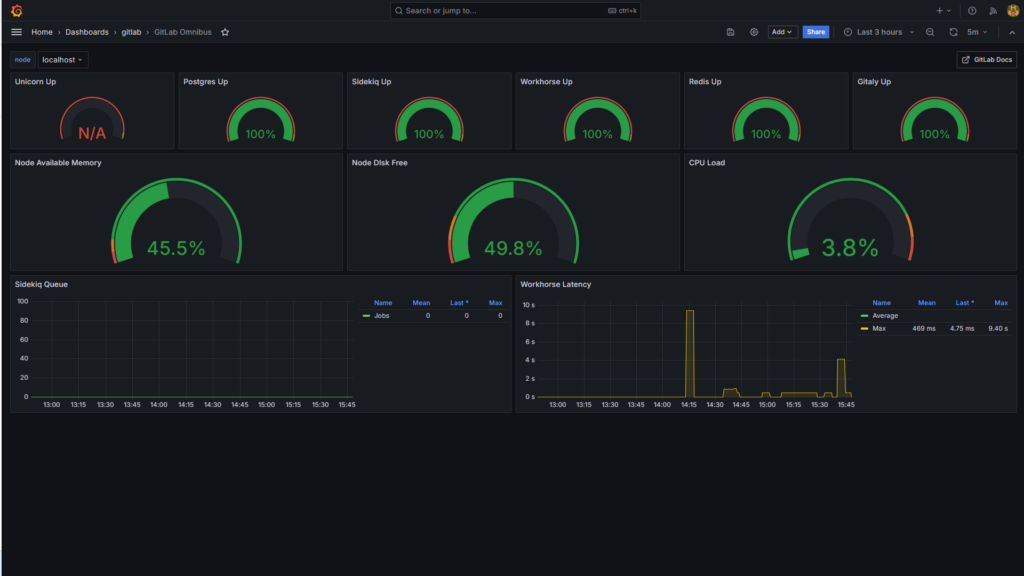
Task: Open the Grafana home logo
Action: tap(17, 10)
